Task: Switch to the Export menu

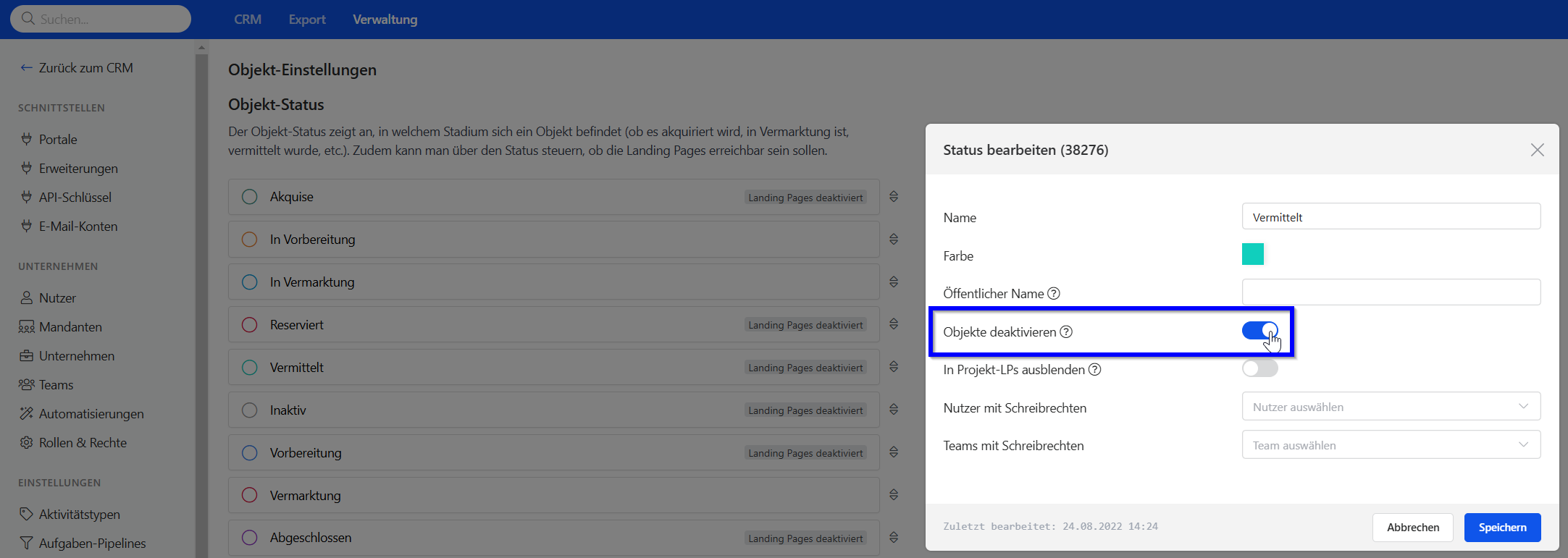Action: [307, 20]
